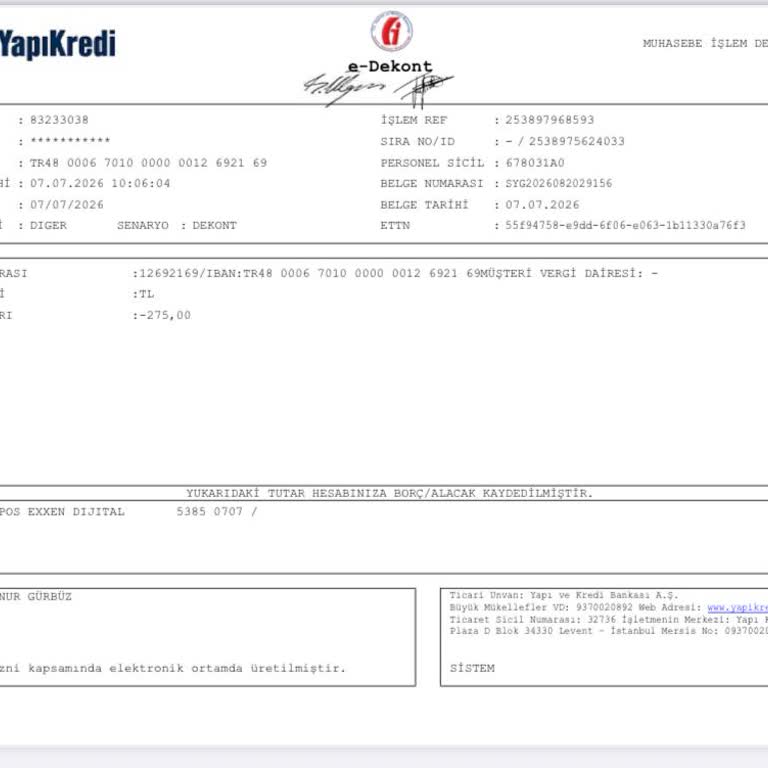The width and height of the screenshot is (768, 768).
Task: Click the SİSTEM label in bank box
Action: (472, 668)
